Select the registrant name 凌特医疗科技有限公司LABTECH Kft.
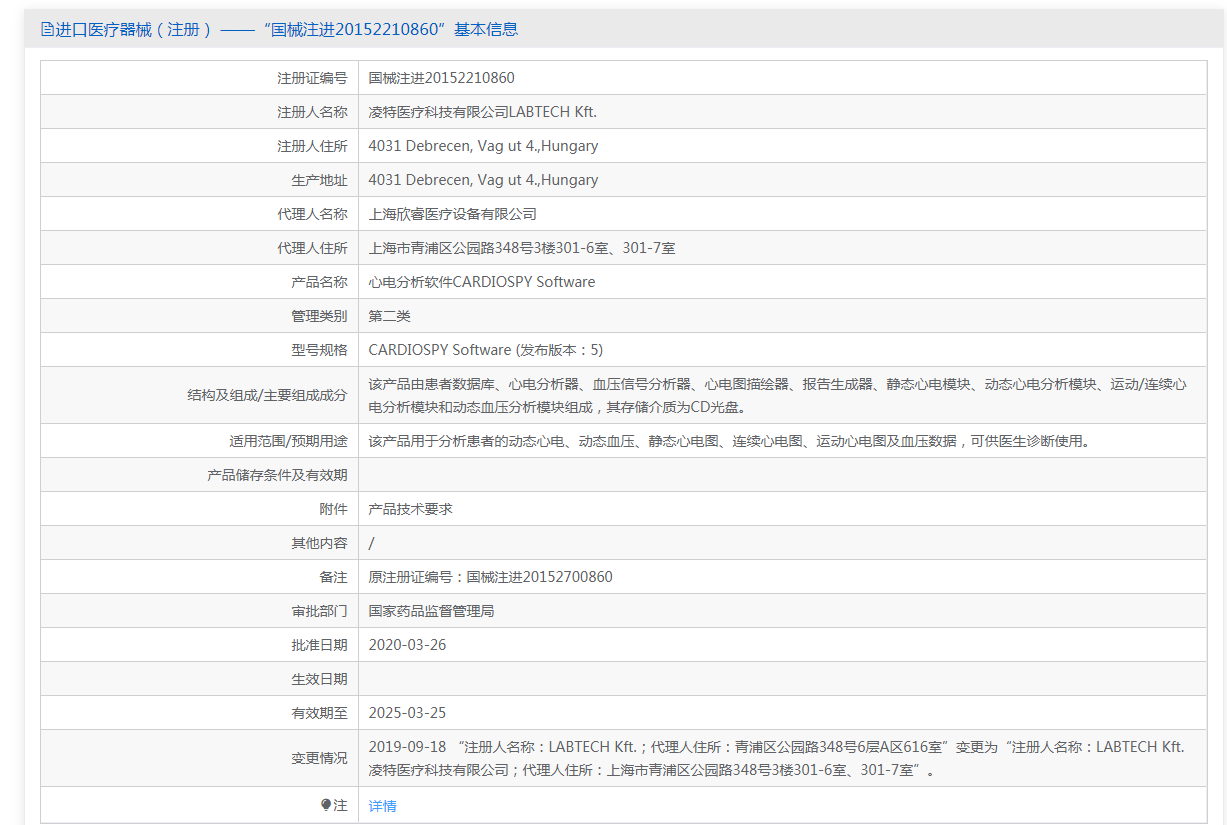 pyautogui.click(x=482, y=112)
